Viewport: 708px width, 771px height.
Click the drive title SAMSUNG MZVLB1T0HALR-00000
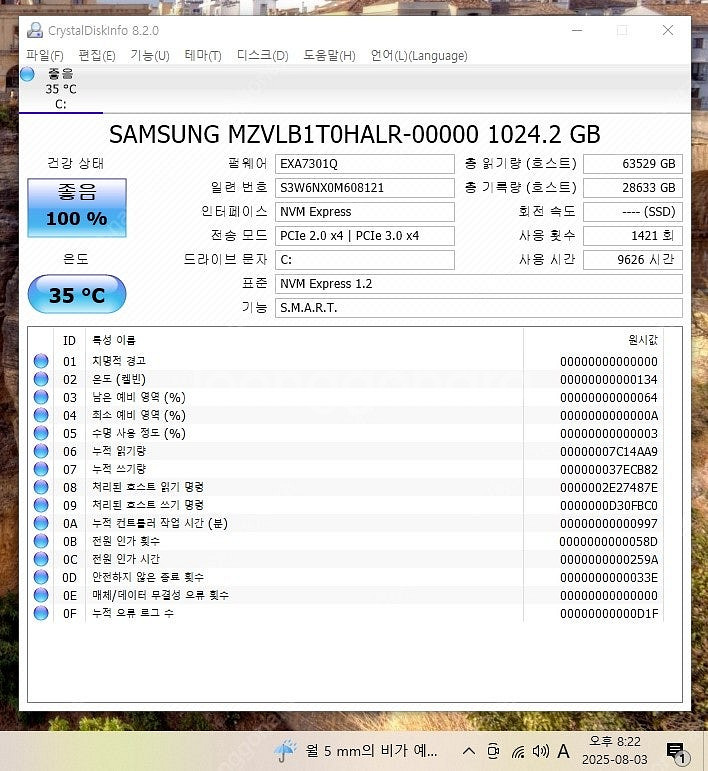tap(294, 134)
